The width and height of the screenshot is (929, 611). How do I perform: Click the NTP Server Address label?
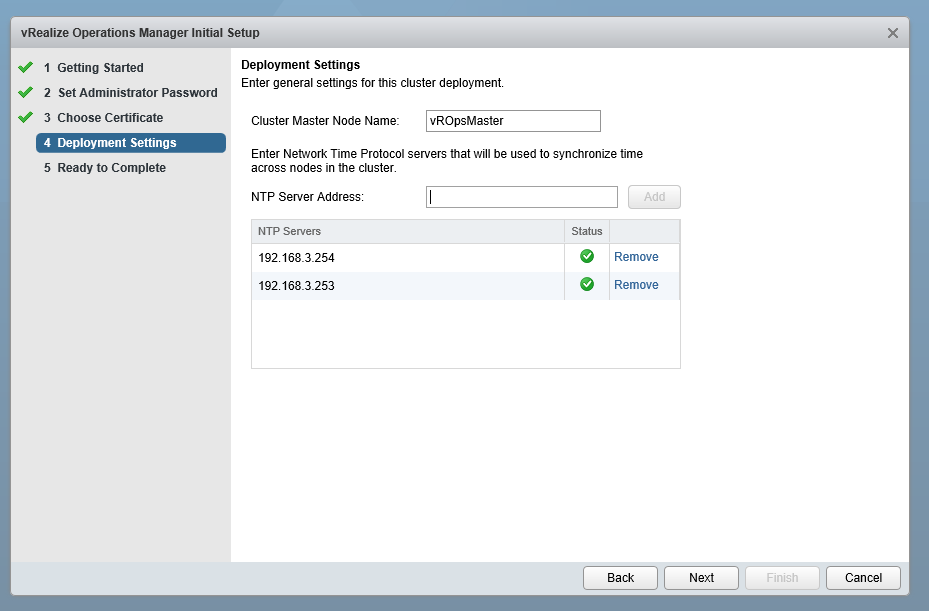pos(307,197)
